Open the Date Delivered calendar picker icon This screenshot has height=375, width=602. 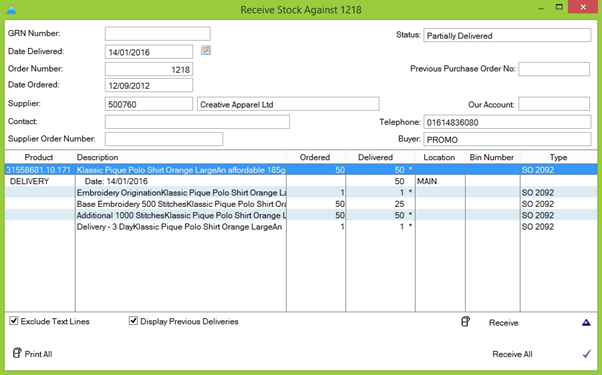coord(206,50)
